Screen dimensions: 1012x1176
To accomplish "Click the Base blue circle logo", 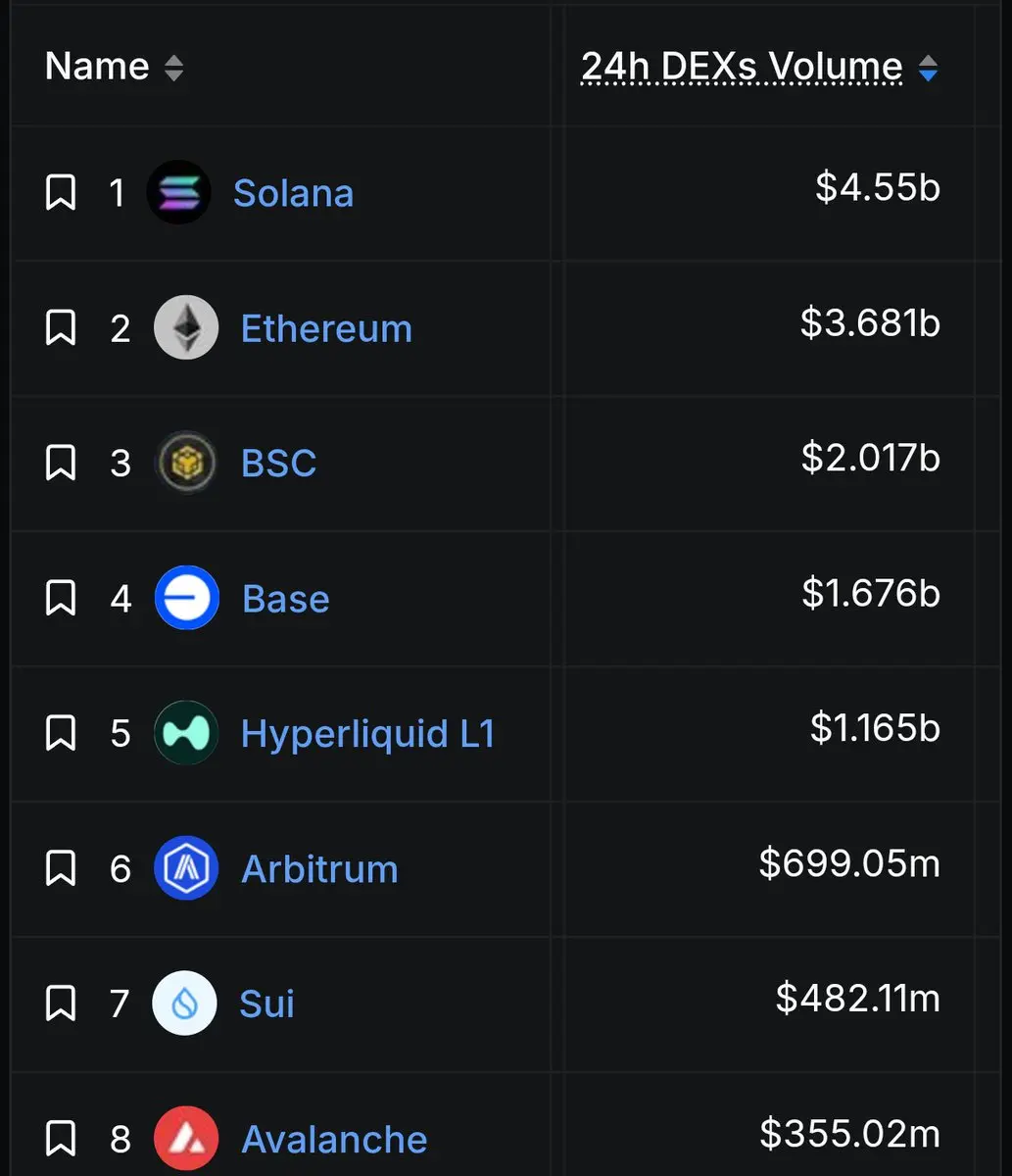I will (x=186, y=598).
